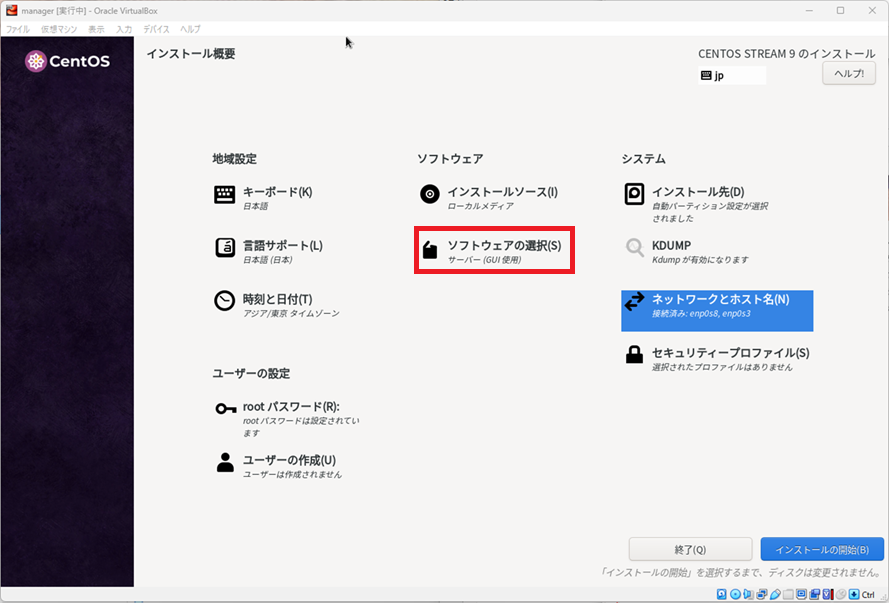The image size is (889, 603).
Task: Open User Creation (ユーザーの作成)
Action: (278, 466)
